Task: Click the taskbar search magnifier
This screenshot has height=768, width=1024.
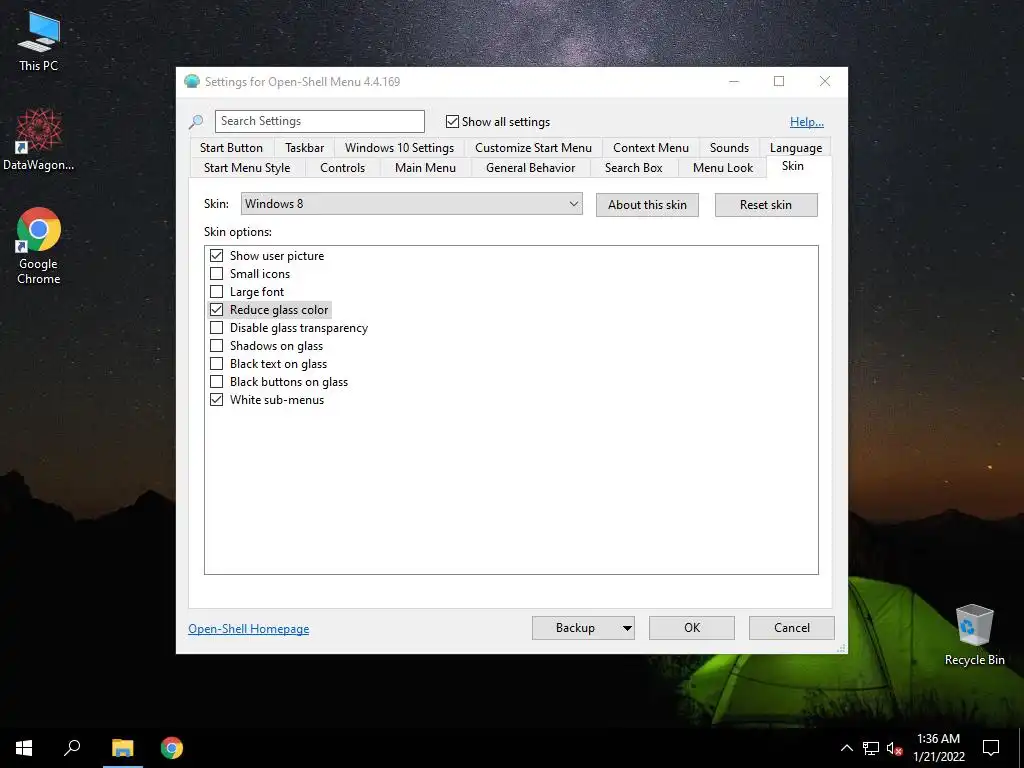Action: point(72,748)
